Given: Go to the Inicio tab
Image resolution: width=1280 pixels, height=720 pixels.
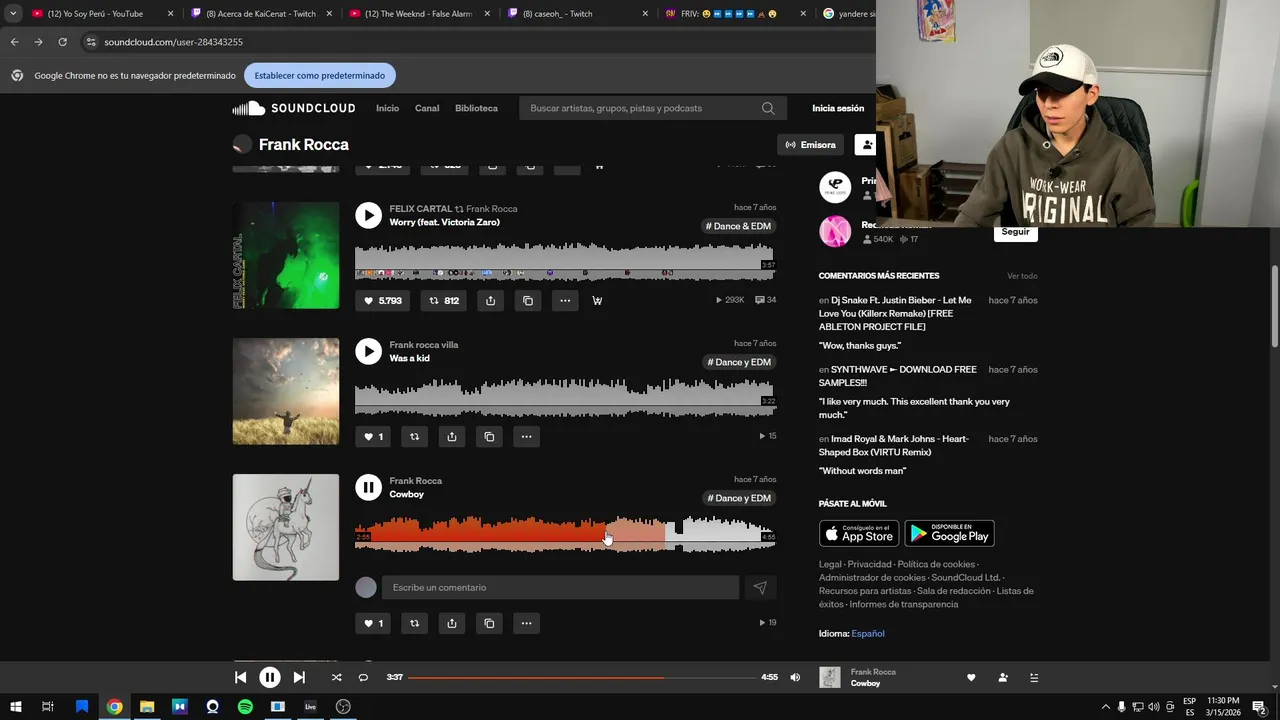Looking at the screenshot, I should pyautogui.click(x=387, y=108).
